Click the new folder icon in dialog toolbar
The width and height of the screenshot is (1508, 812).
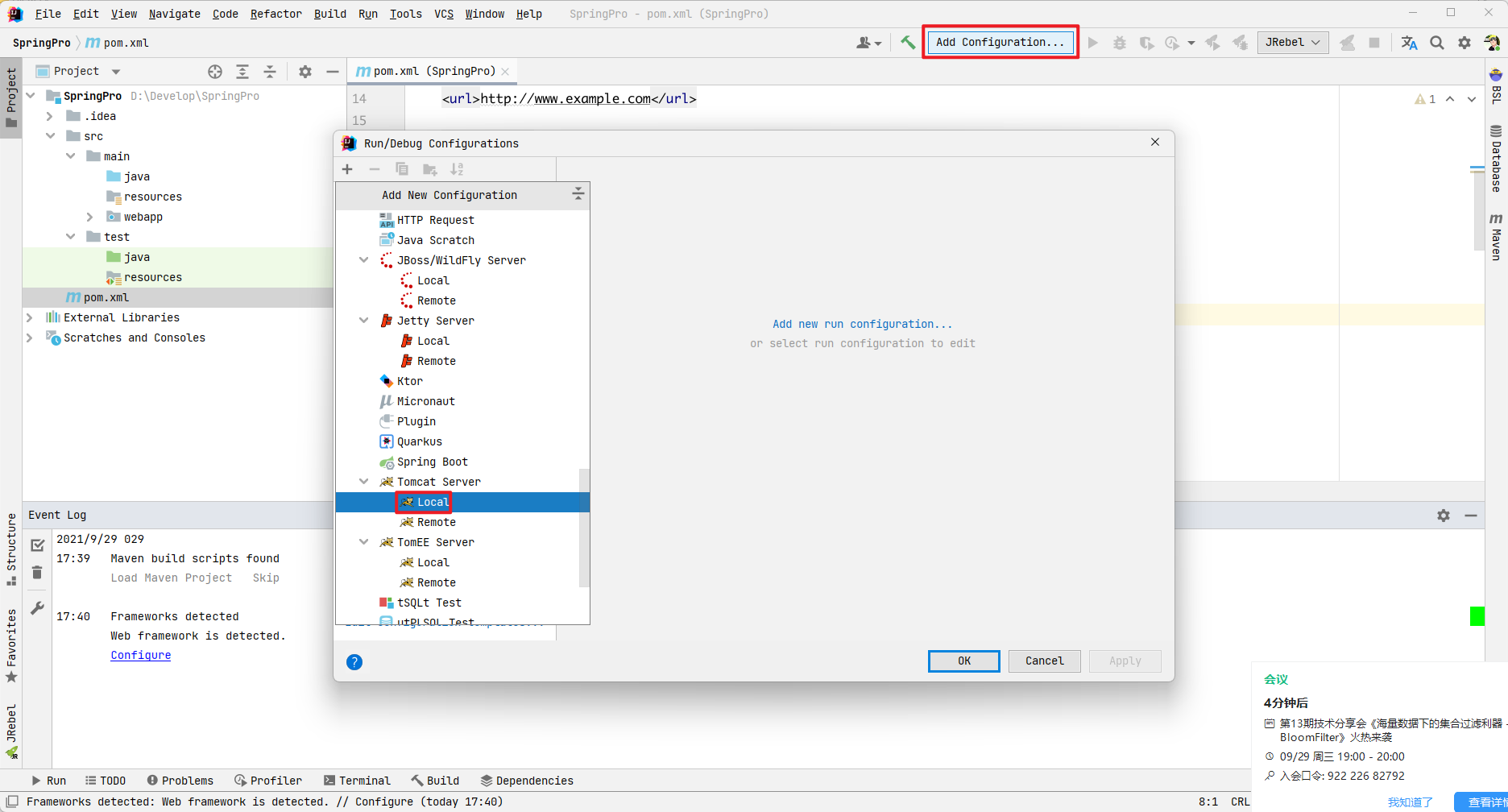(429, 169)
